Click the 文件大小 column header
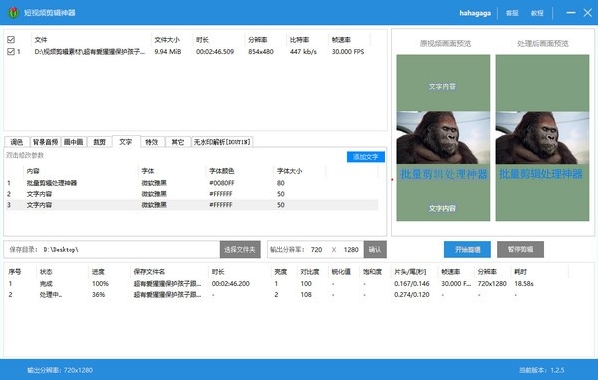Viewport: 598px width, 380px height. 167,40
